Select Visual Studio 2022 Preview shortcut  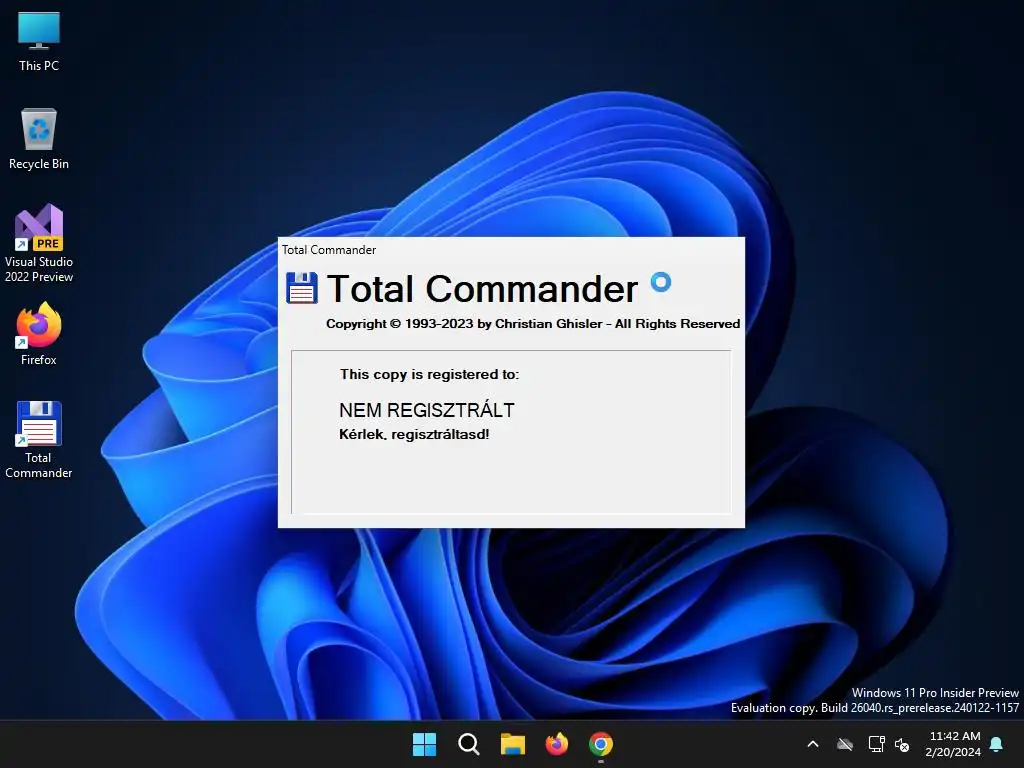pyautogui.click(x=39, y=243)
